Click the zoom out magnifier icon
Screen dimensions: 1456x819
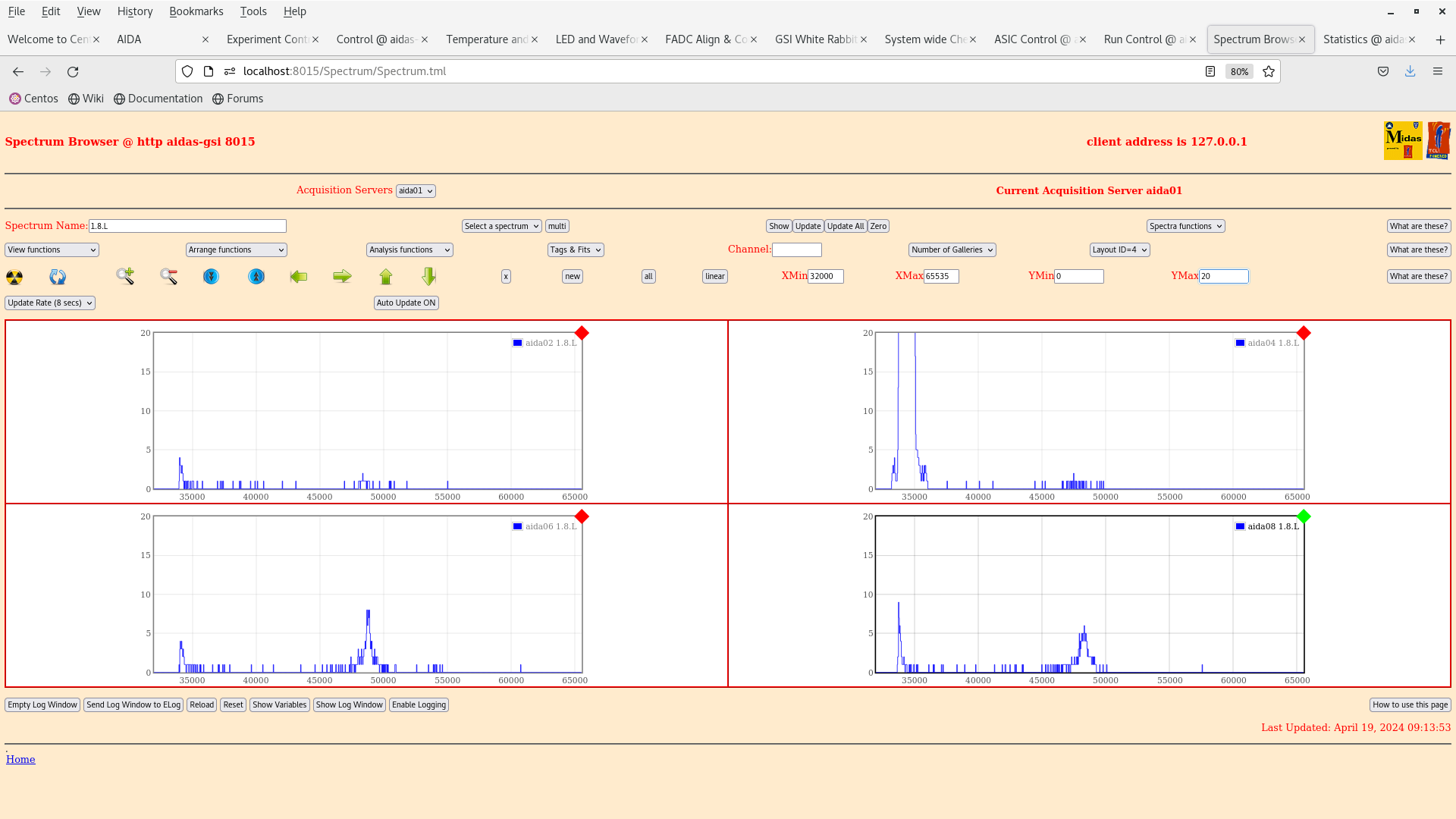pos(168,277)
